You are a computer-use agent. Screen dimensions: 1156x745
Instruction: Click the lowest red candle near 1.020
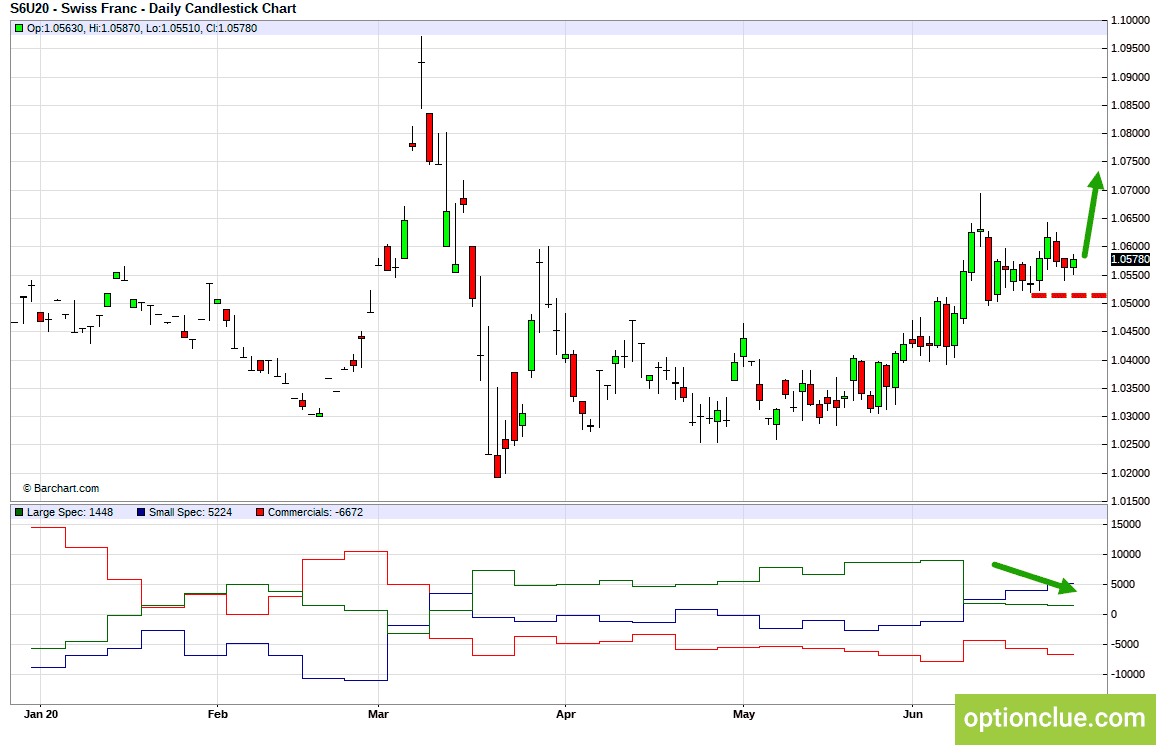click(x=498, y=466)
